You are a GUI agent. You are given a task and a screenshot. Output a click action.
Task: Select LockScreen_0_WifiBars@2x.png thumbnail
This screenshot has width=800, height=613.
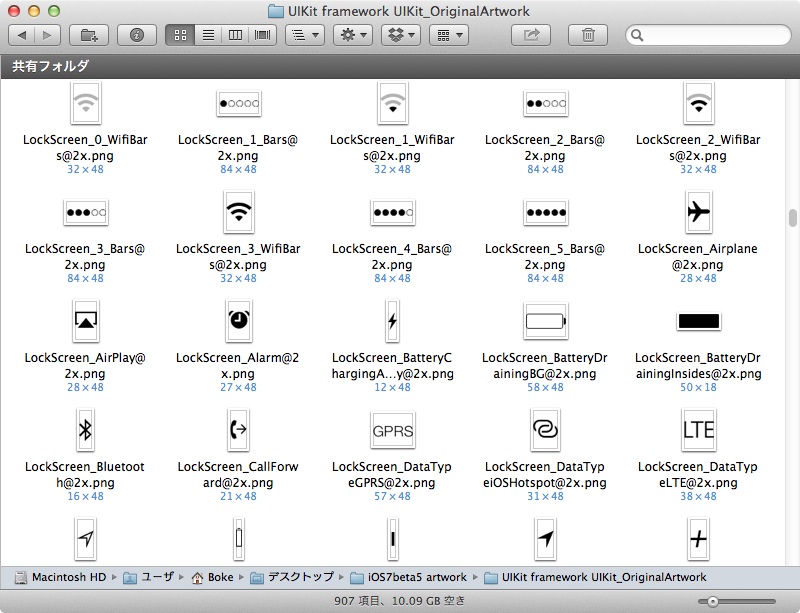click(86, 104)
